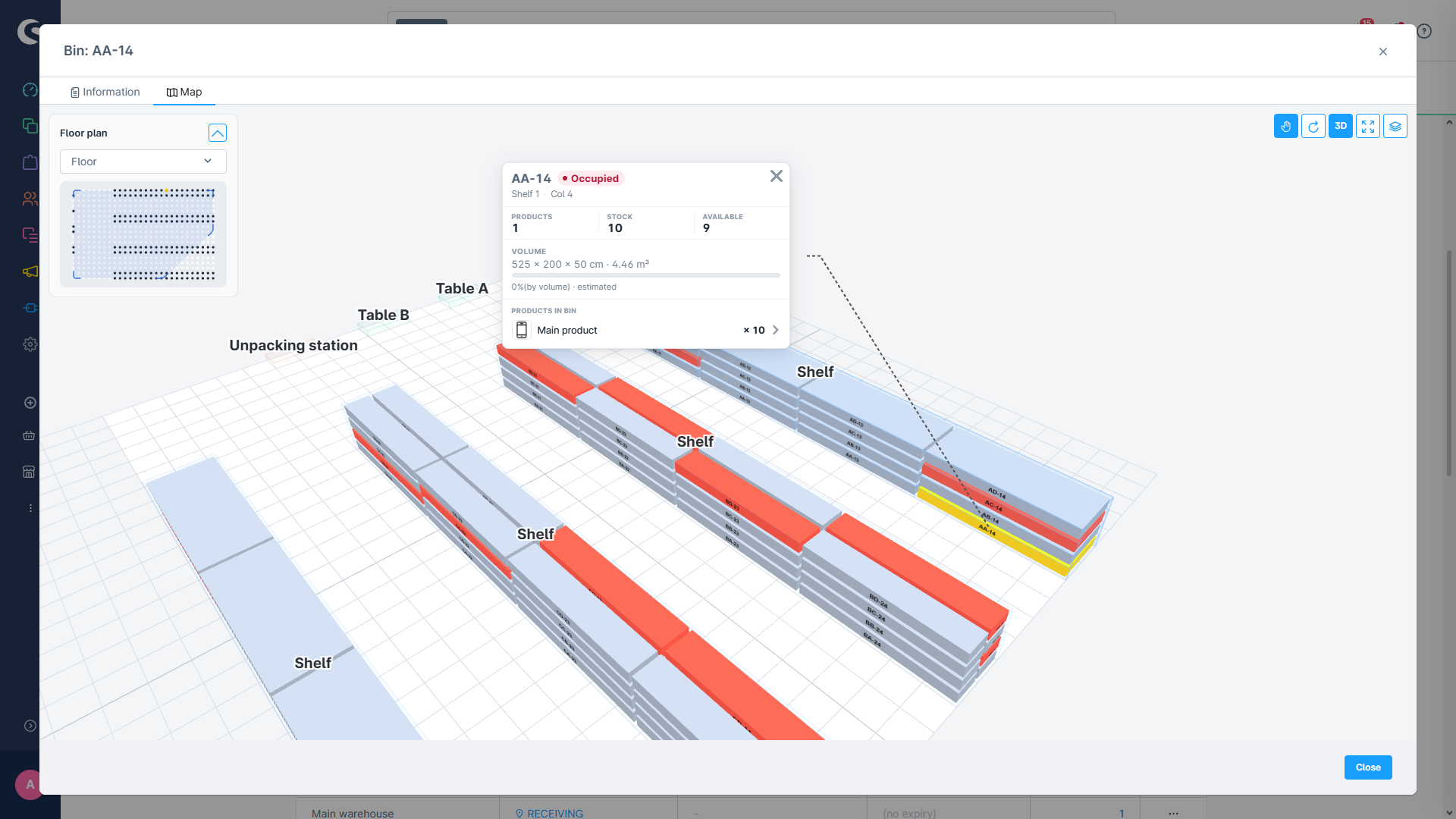Click the BA-24 bin label on shelf
Image resolution: width=1456 pixels, height=819 pixels.
point(872,640)
